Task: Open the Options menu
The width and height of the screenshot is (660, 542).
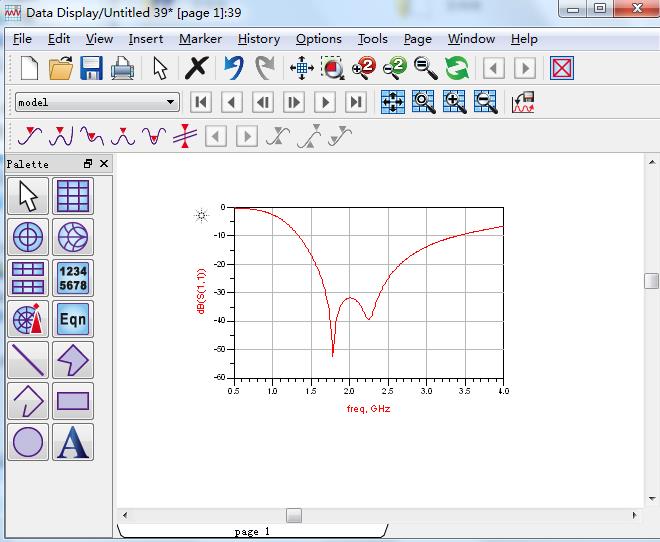Action: [319, 39]
